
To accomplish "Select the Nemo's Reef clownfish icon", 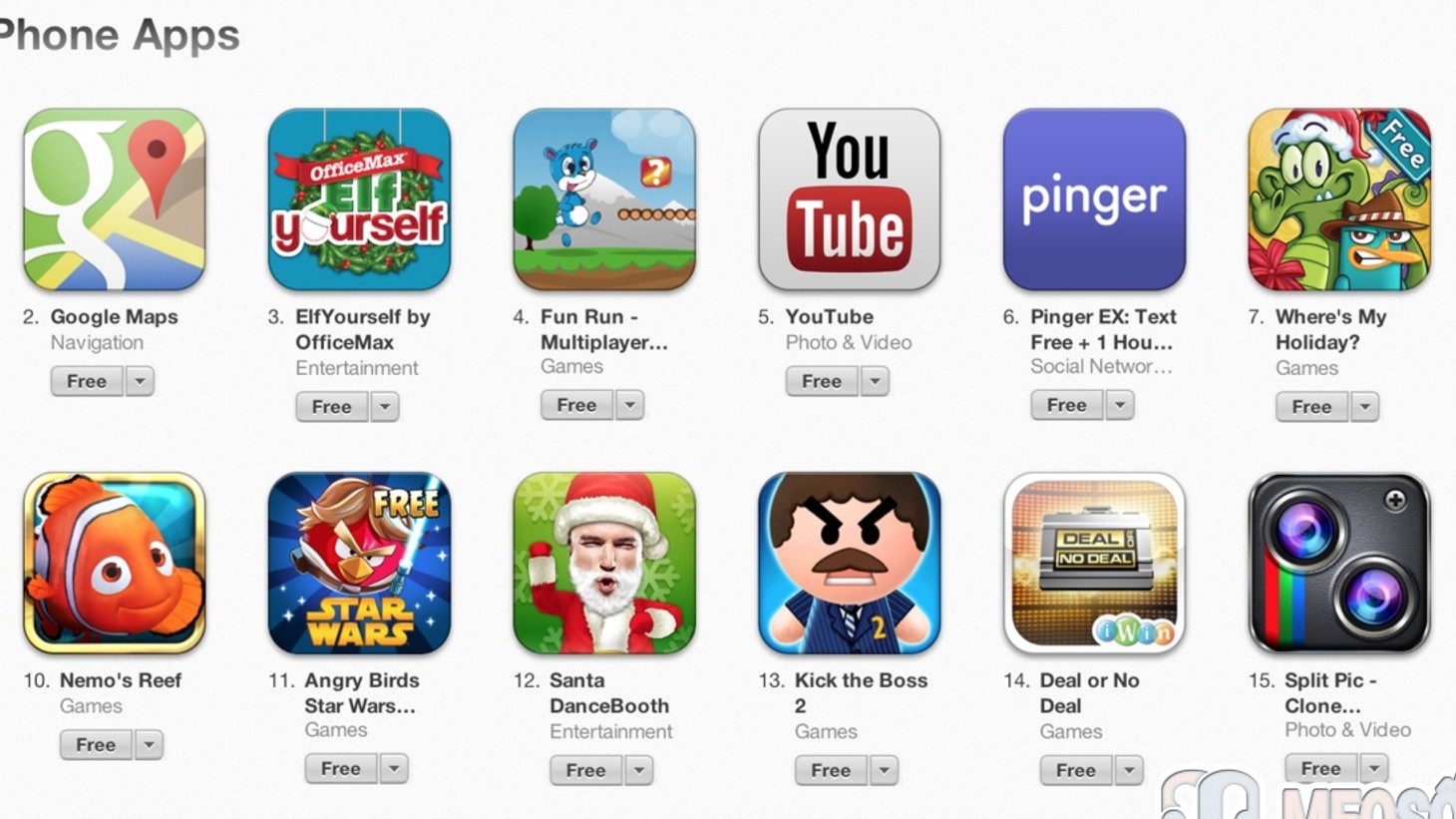I will pos(115,563).
